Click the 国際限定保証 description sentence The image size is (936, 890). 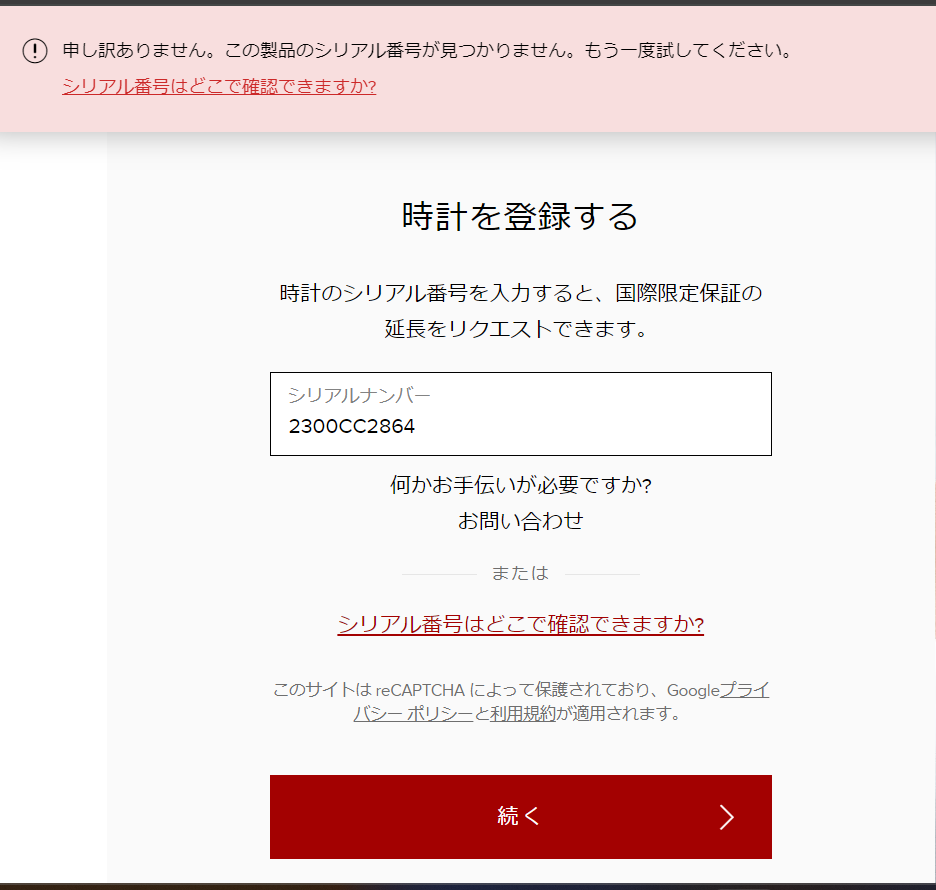pos(520,294)
